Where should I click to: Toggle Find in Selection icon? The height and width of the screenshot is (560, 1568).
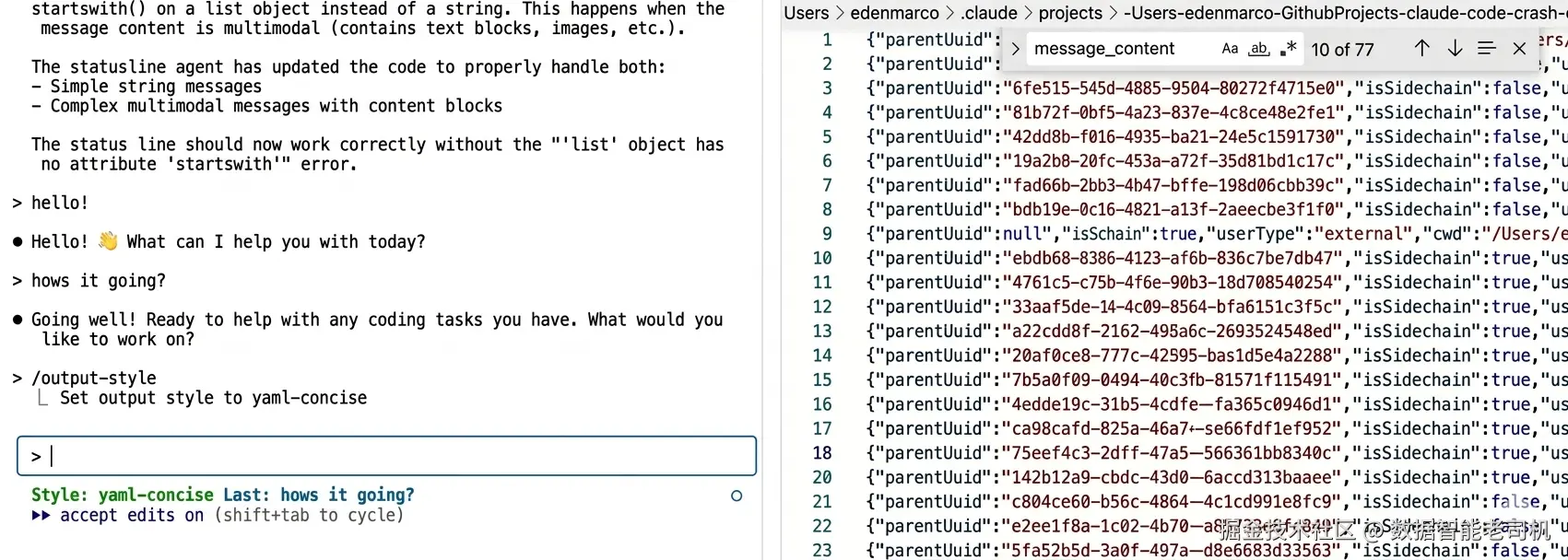coord(1487,49)
